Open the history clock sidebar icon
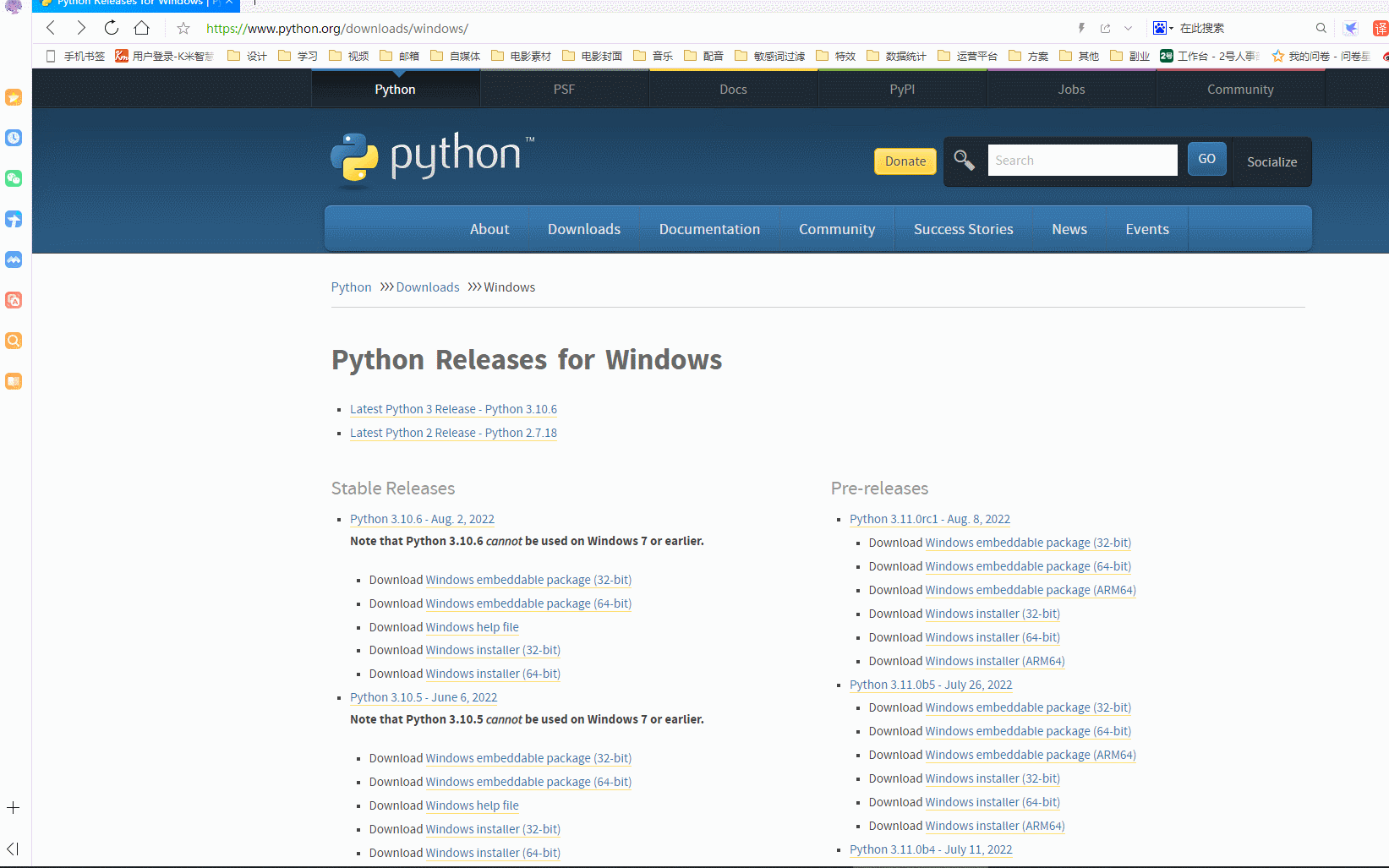 tap(14, 138)
